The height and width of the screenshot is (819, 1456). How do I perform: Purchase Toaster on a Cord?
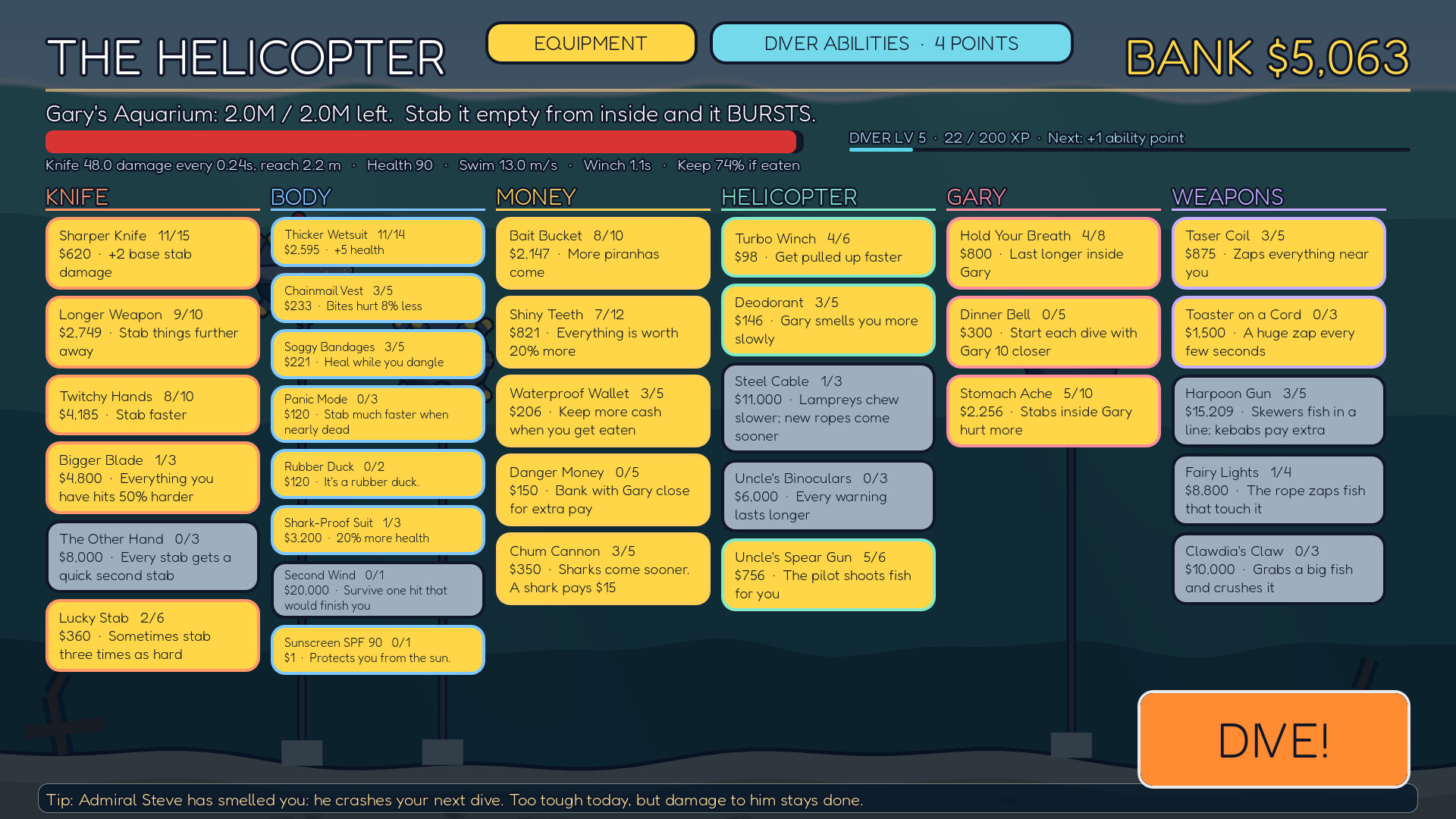(1279, 332)
